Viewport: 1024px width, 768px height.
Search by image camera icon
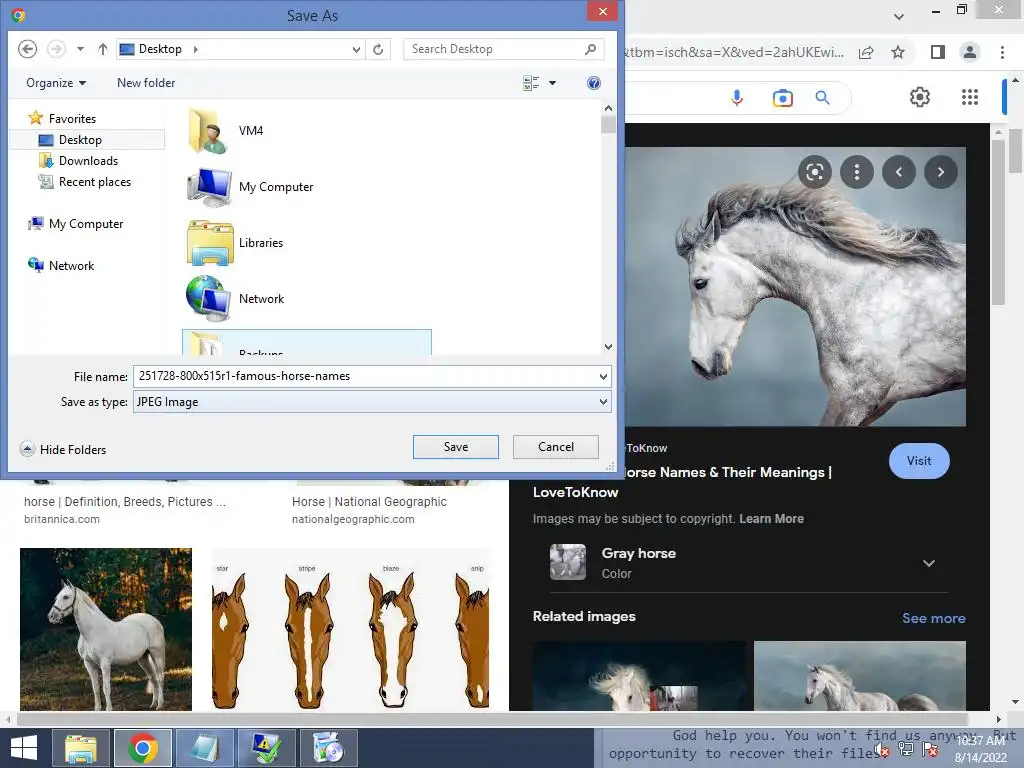782,98
